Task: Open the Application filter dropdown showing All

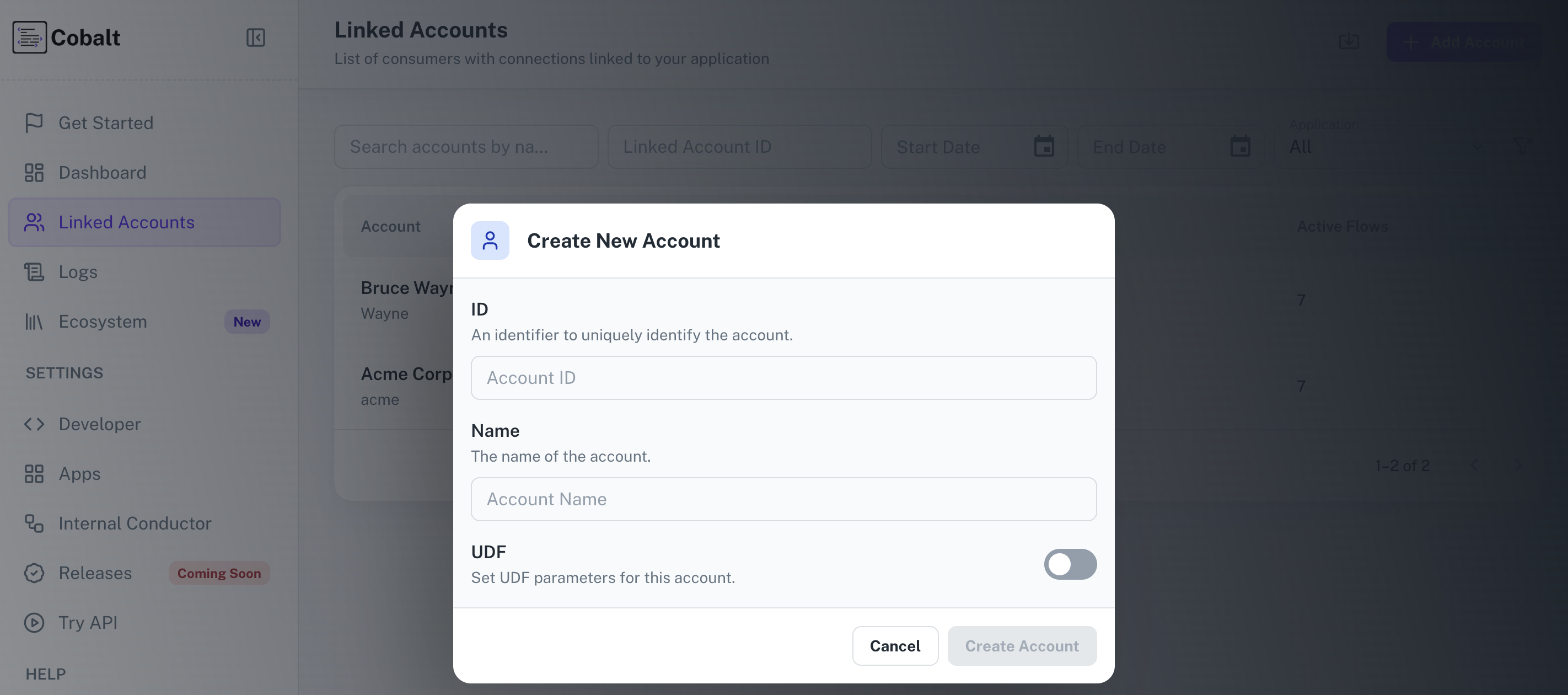Action: pyautogui.click(x=1400, y=146)
